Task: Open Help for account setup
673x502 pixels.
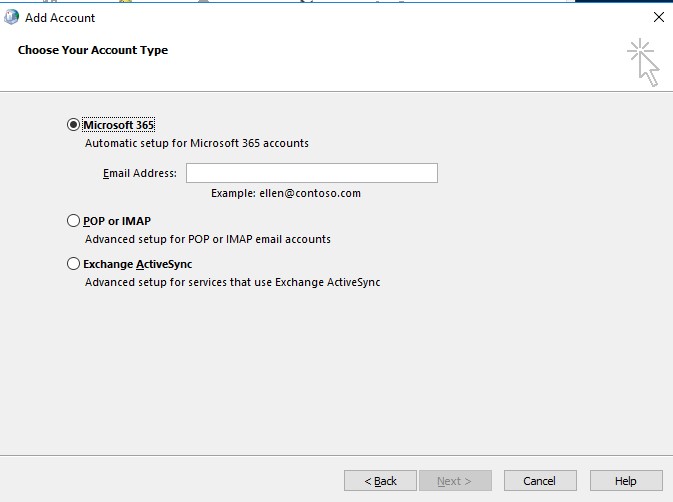Action: [x=626, y=481]
